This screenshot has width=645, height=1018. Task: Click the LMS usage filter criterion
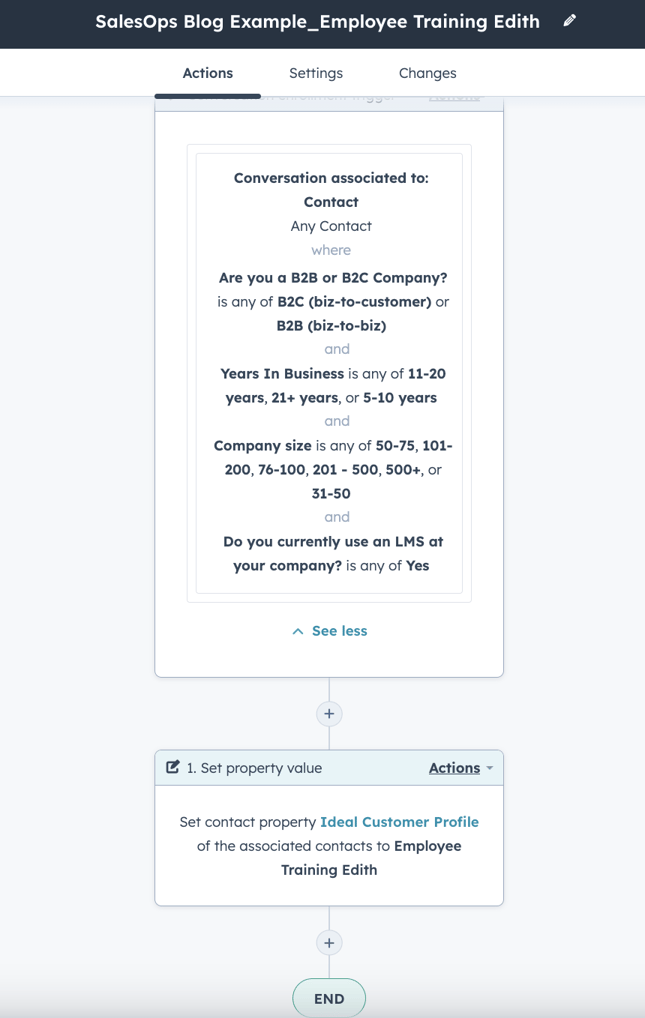click(x=332, y=553)
